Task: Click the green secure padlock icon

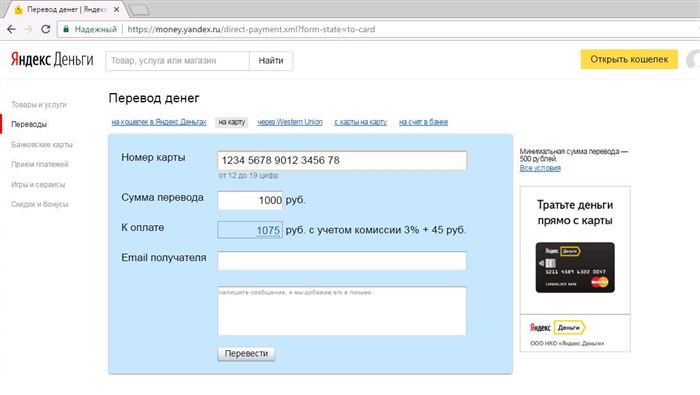Action: (66, 29)
